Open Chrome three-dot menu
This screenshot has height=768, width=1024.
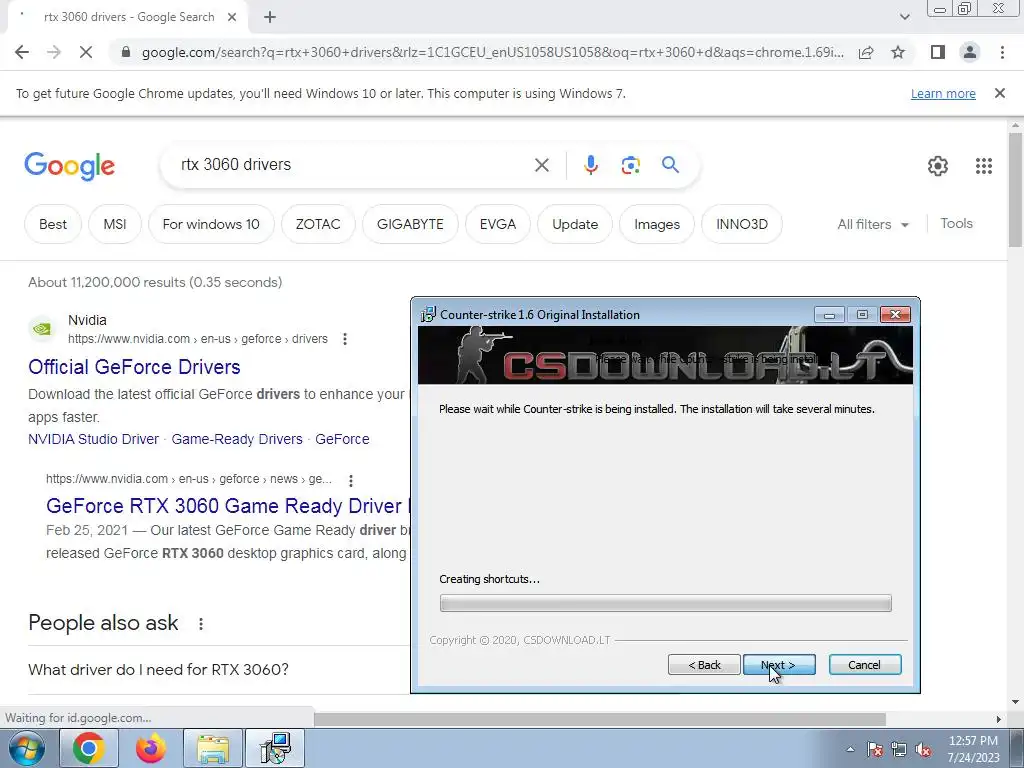point(1002,52)
